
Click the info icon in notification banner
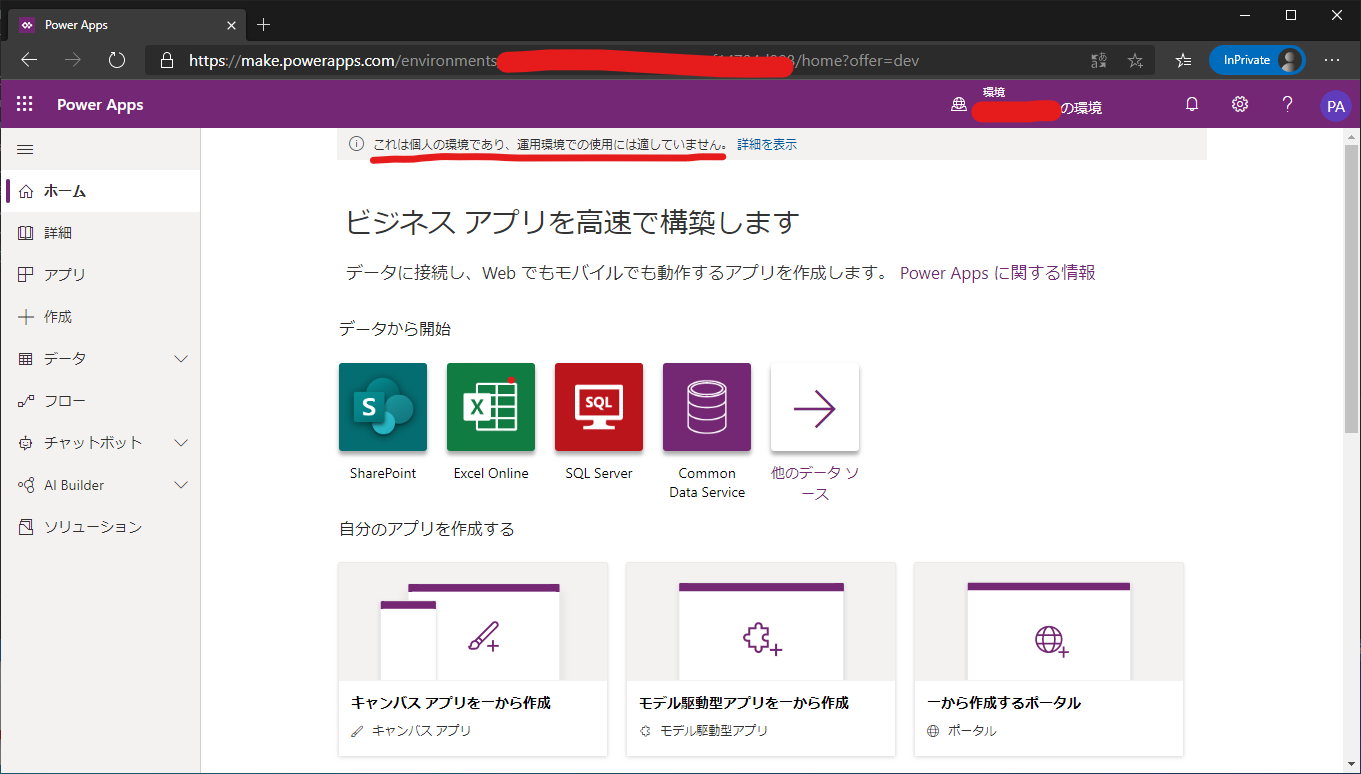(x=356, y=144)
